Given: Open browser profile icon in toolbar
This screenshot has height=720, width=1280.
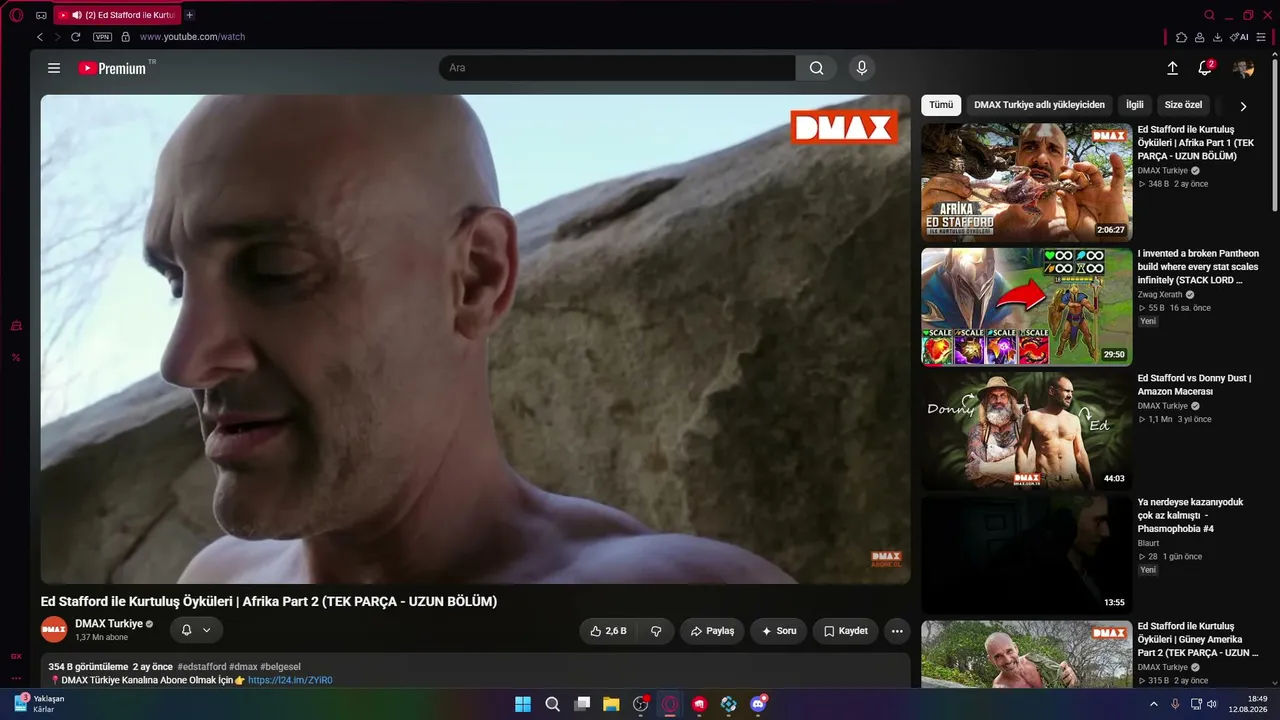Looking at the screenshot, I should (1199, 37).
